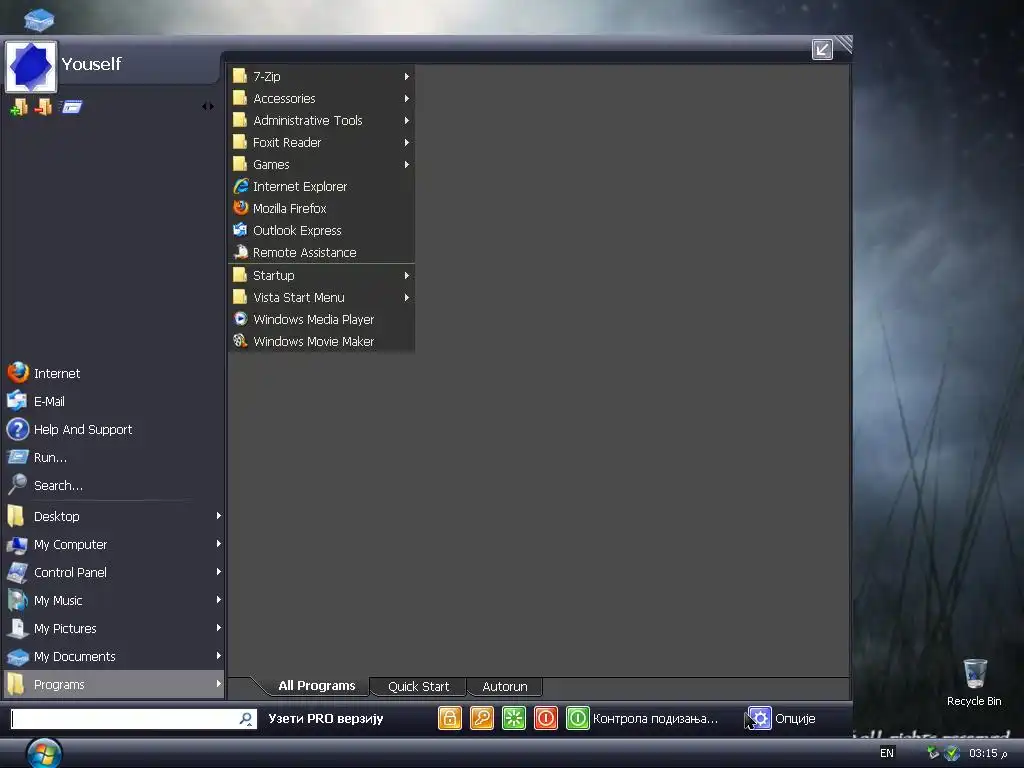Click the search magnifier icon in the search box
This screenshot has height=768, width=1024.
tap(246, 718)
